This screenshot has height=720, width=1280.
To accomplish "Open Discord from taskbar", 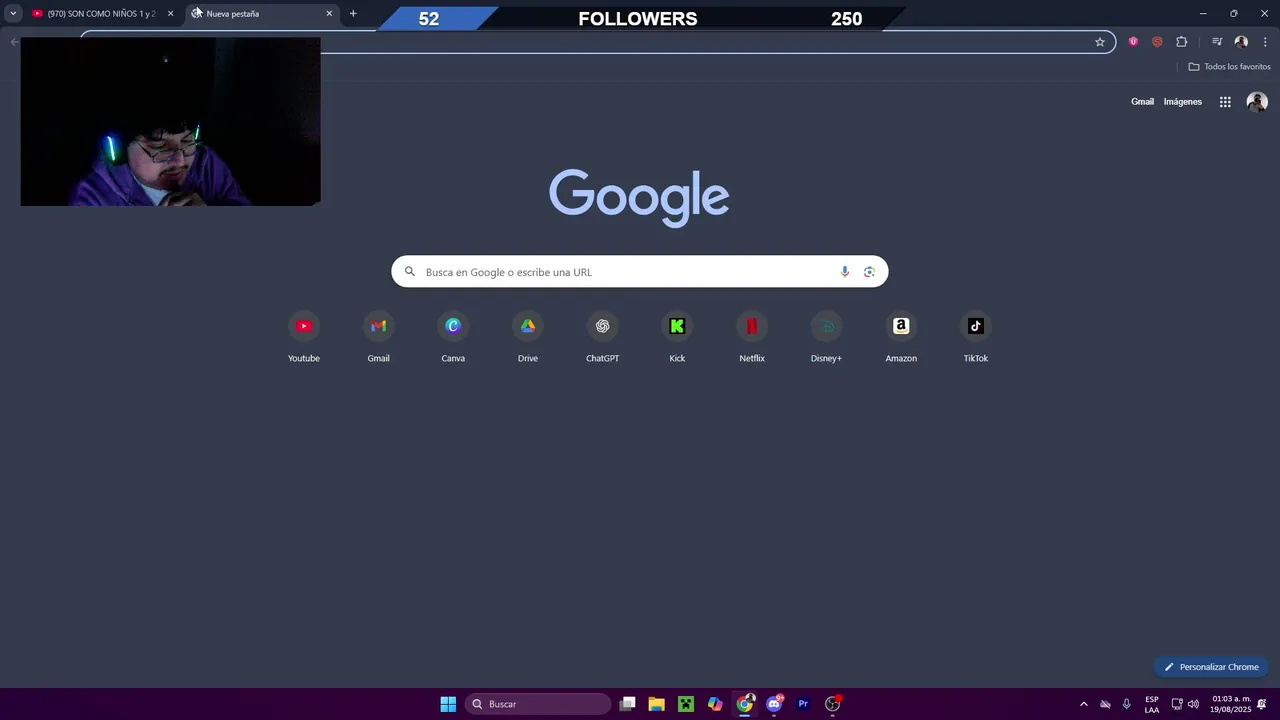I will tap(774, 704).
